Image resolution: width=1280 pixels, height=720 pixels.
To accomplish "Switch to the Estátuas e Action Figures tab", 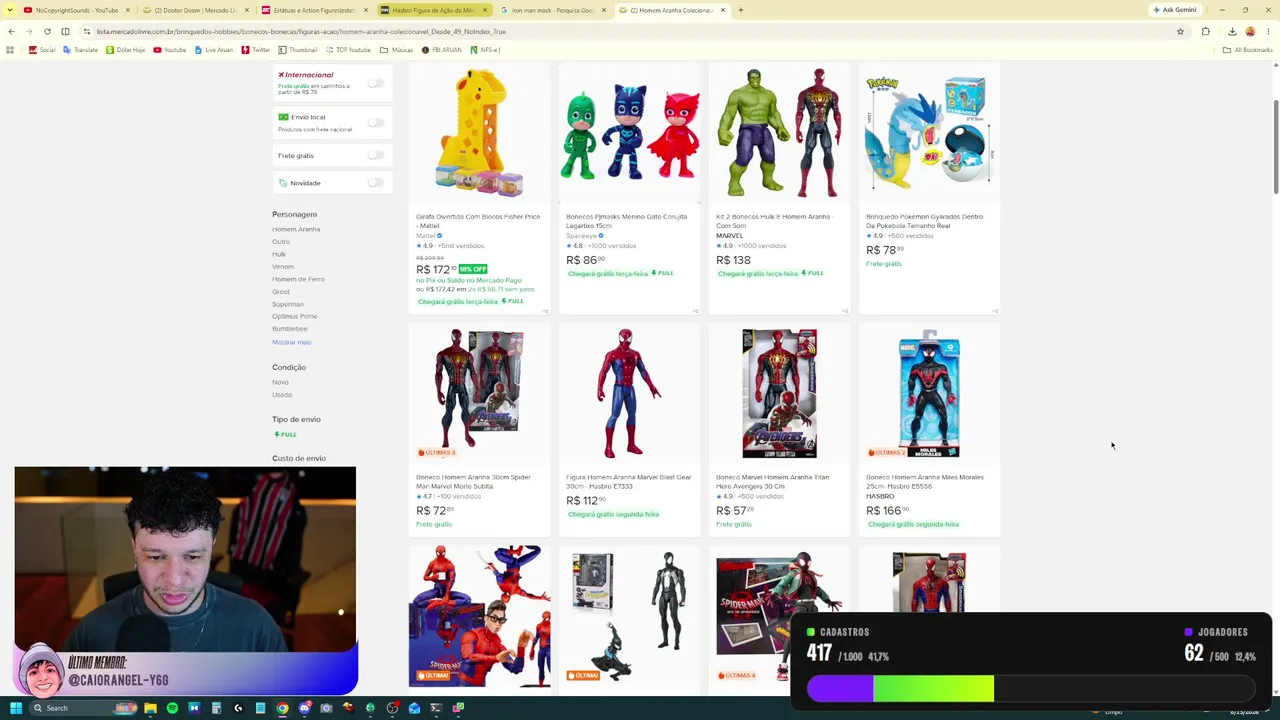I will (x=315, y=10).
